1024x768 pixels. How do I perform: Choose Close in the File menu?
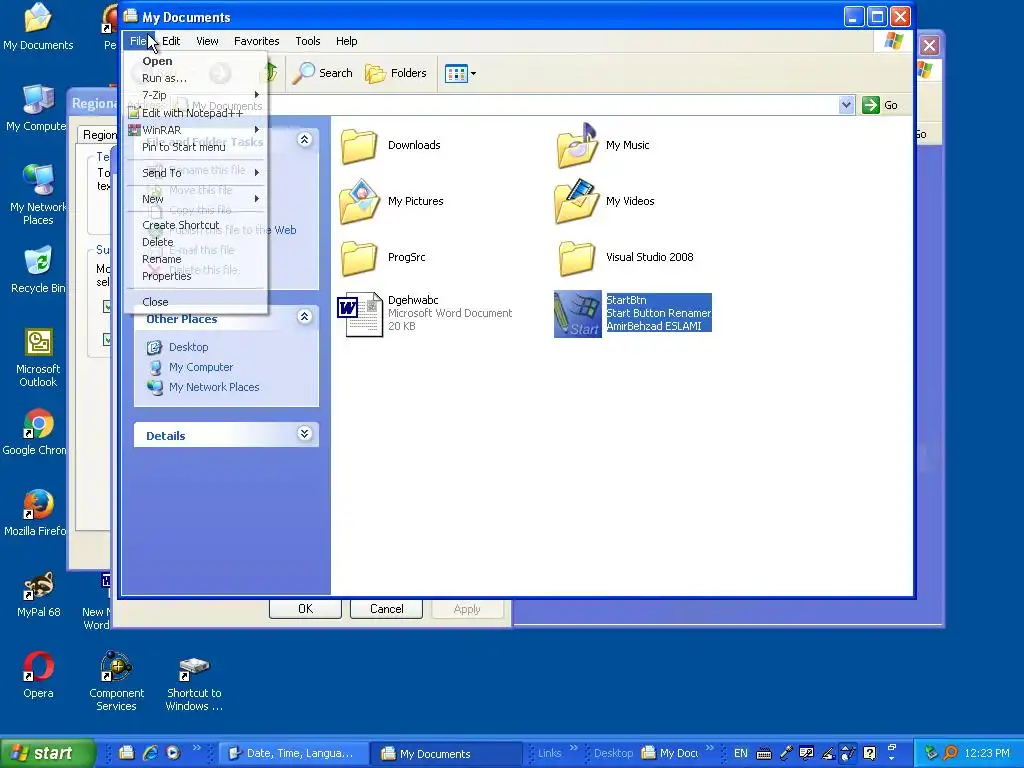click(196, 302)
